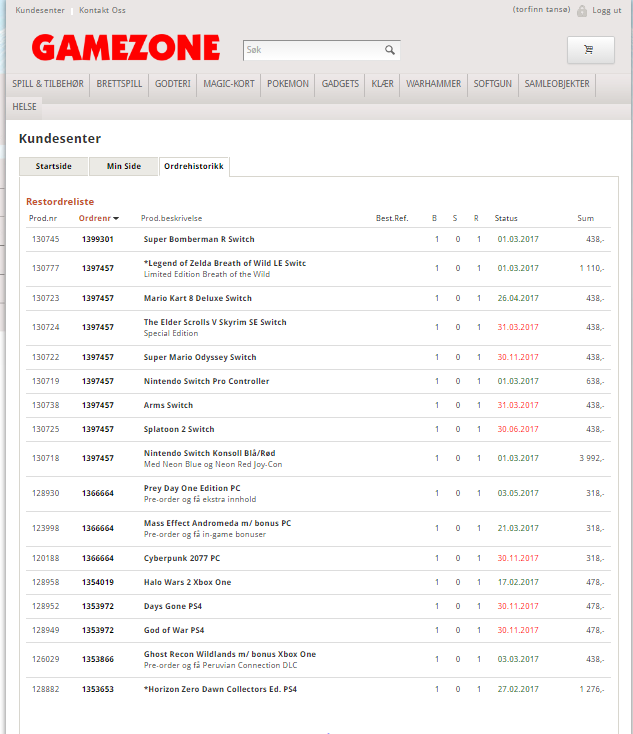Open the GADGETS category
Image resolution: width=633 pixels, height=734 pixels.
340,84
